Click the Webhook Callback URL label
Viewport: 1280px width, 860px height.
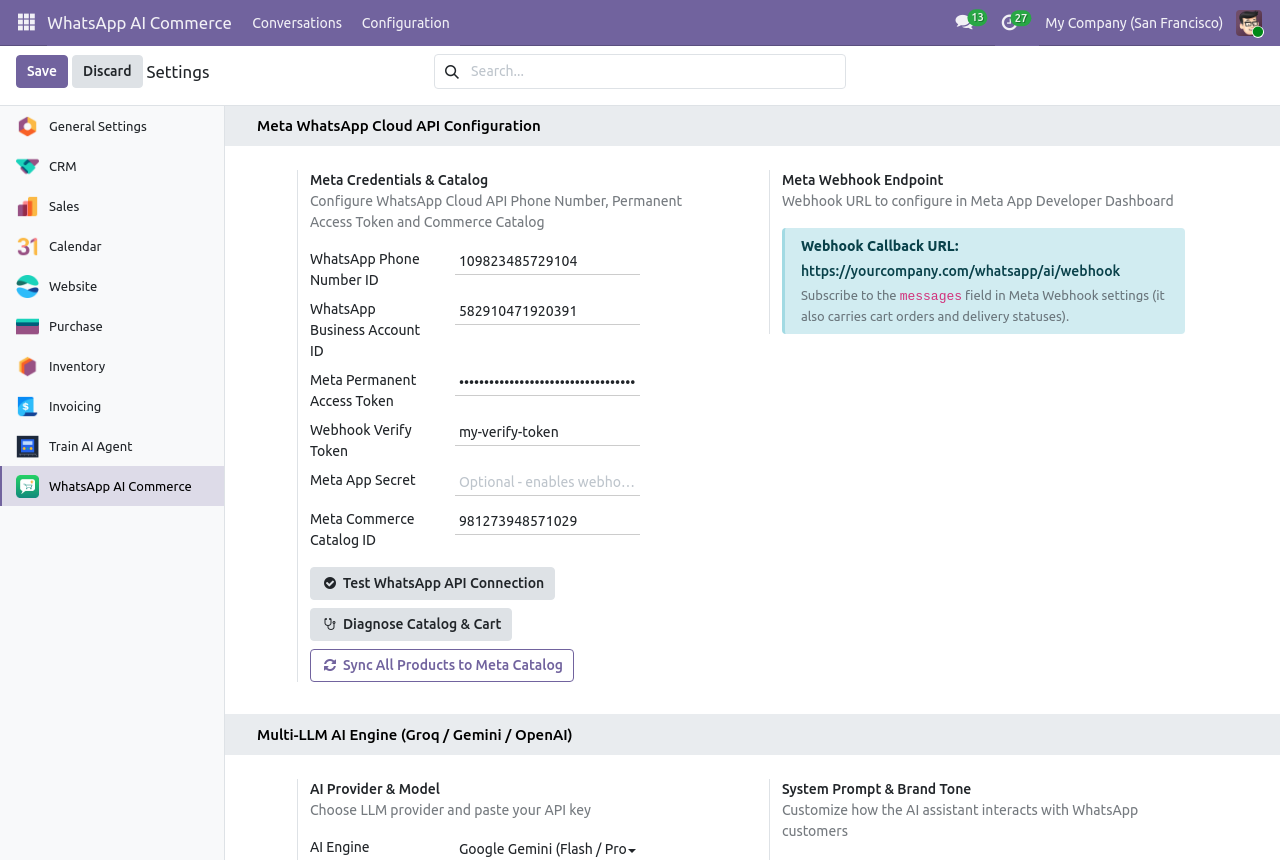point(880,246)
